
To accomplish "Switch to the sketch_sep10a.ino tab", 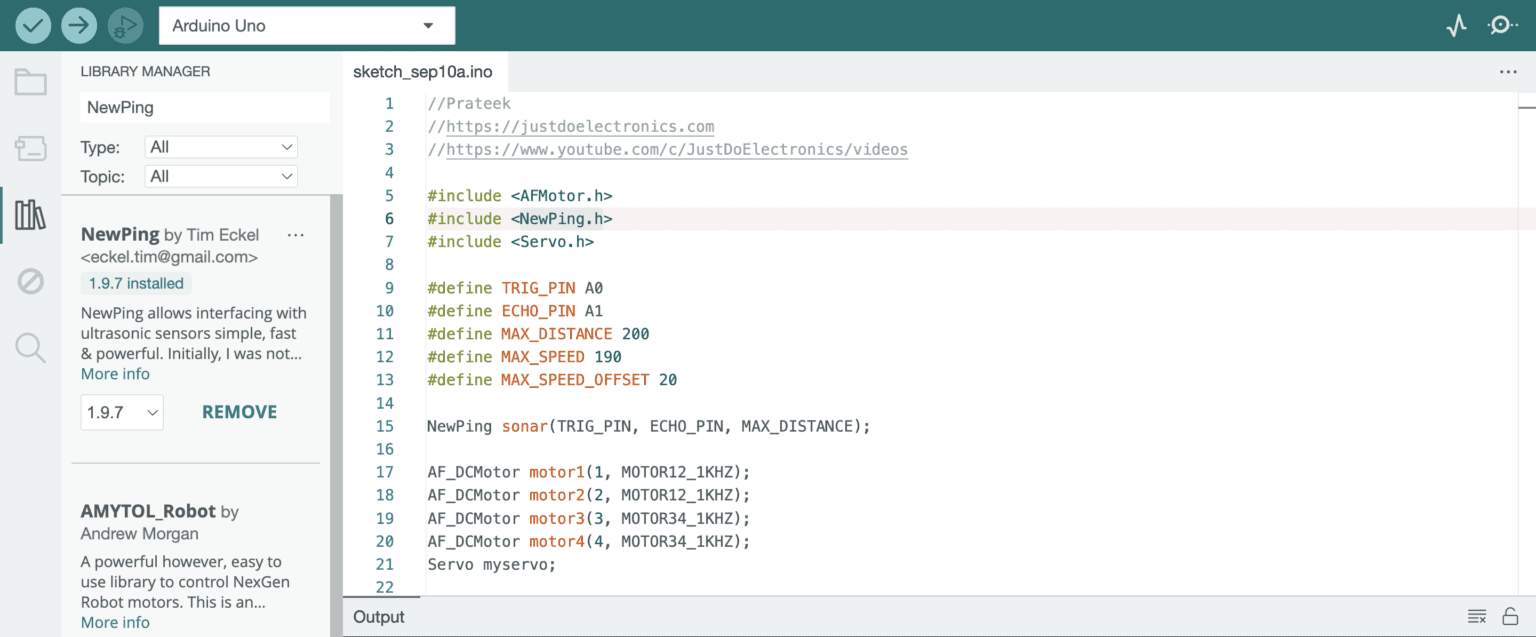I will click(x=423, y=72).
